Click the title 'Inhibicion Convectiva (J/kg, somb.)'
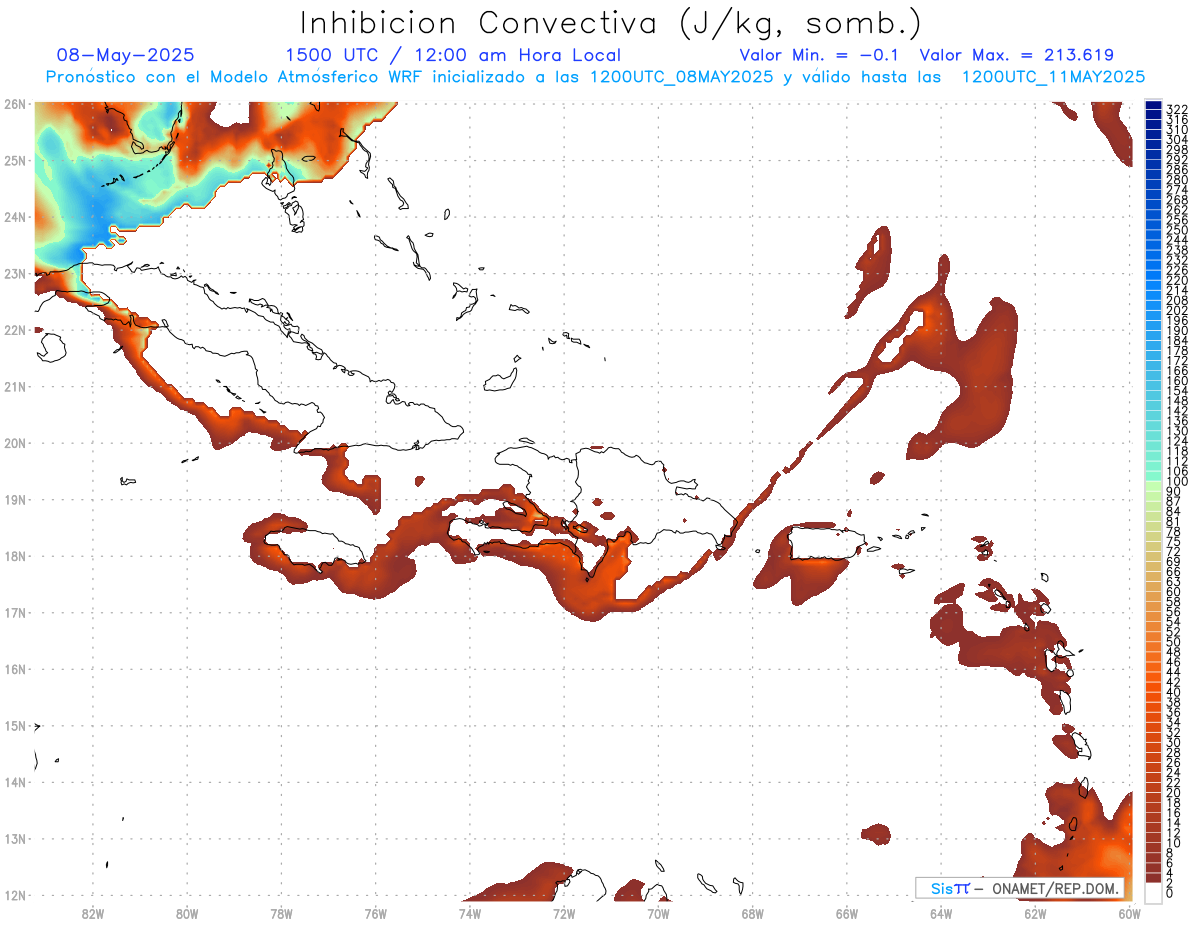 coord(610,24)
